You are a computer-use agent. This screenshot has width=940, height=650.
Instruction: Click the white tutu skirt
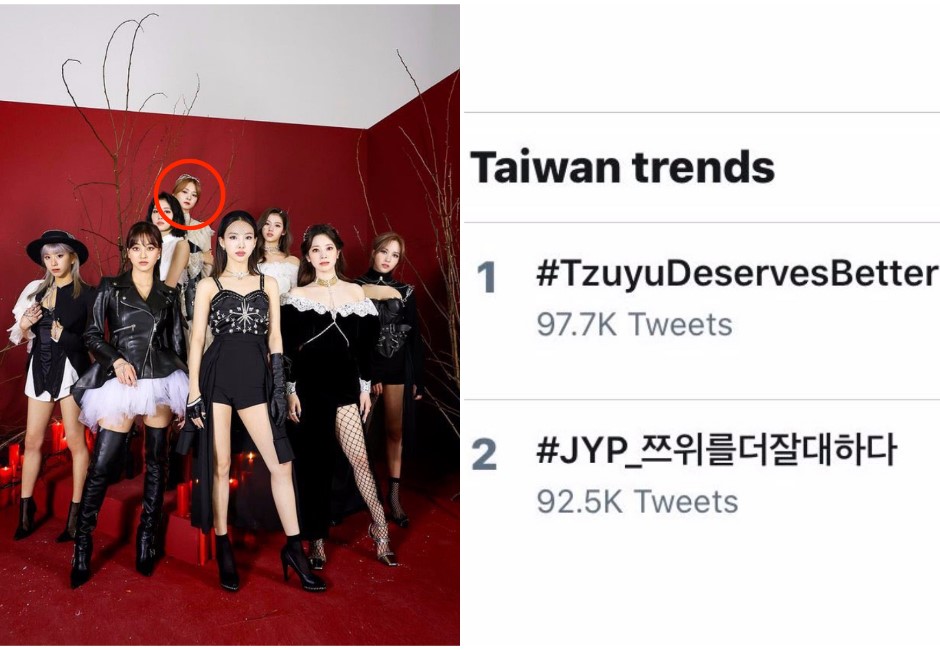[x=133, y=396]
